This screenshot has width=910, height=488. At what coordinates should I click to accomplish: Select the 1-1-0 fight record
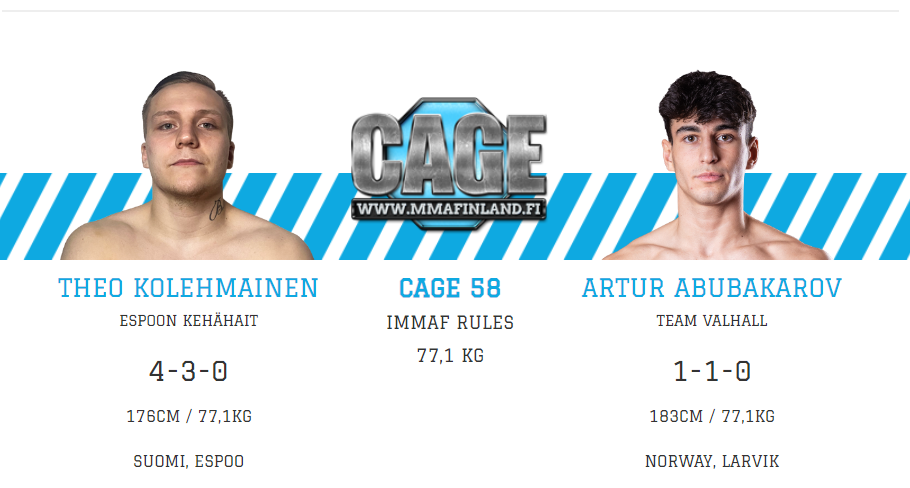712,371
